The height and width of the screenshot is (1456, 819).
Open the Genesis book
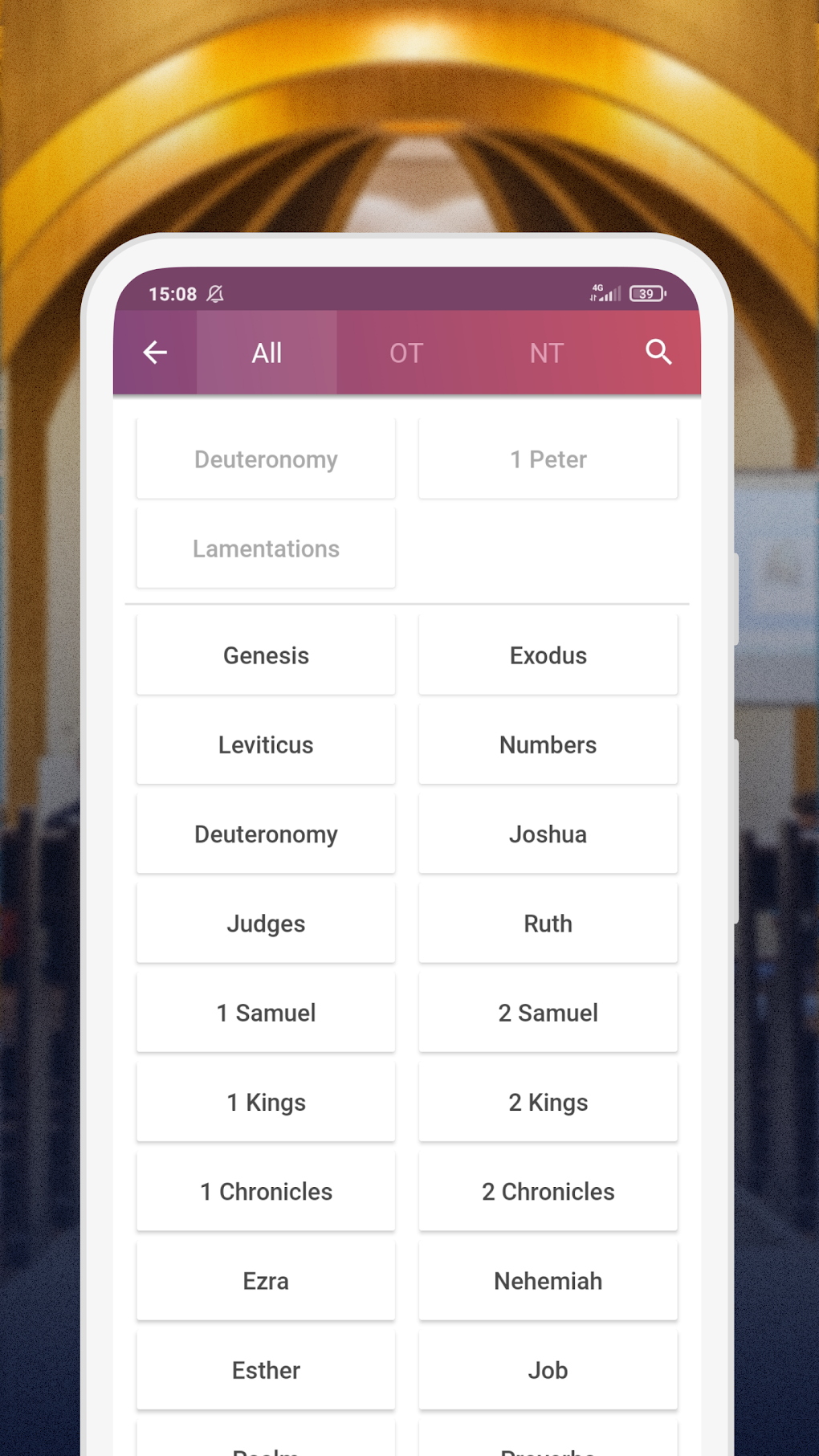[266, 655]
